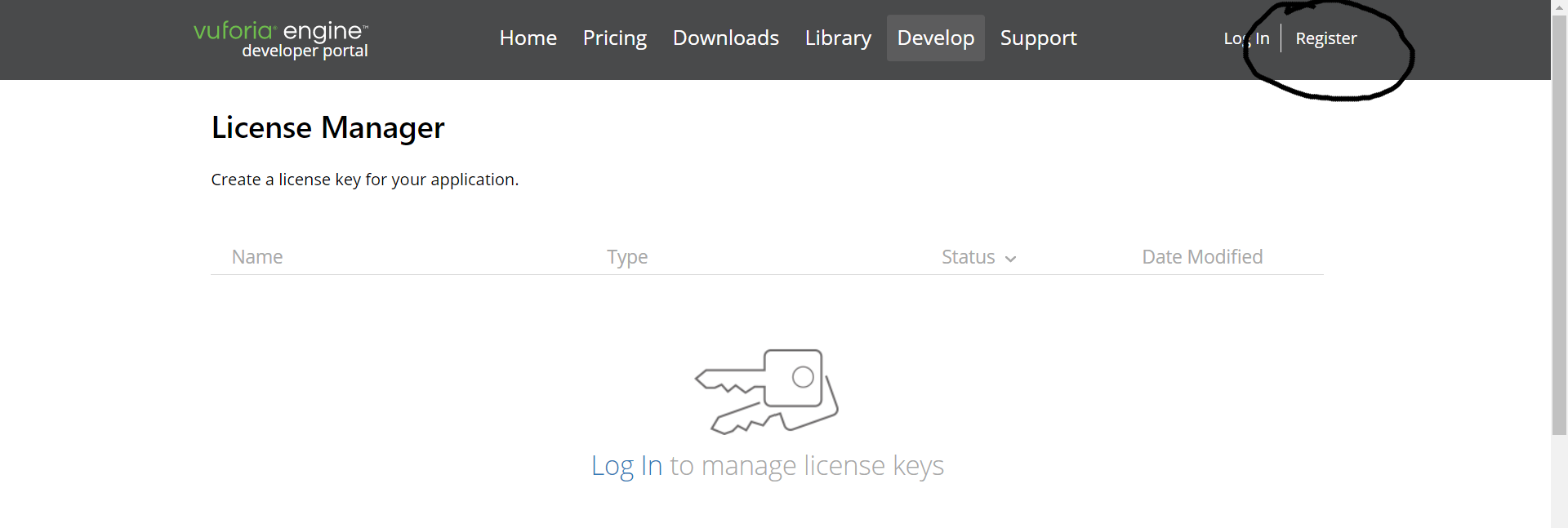Click the Vuforia engine developer portal logo
1568x528 pixels.
(x=281, y=39)
